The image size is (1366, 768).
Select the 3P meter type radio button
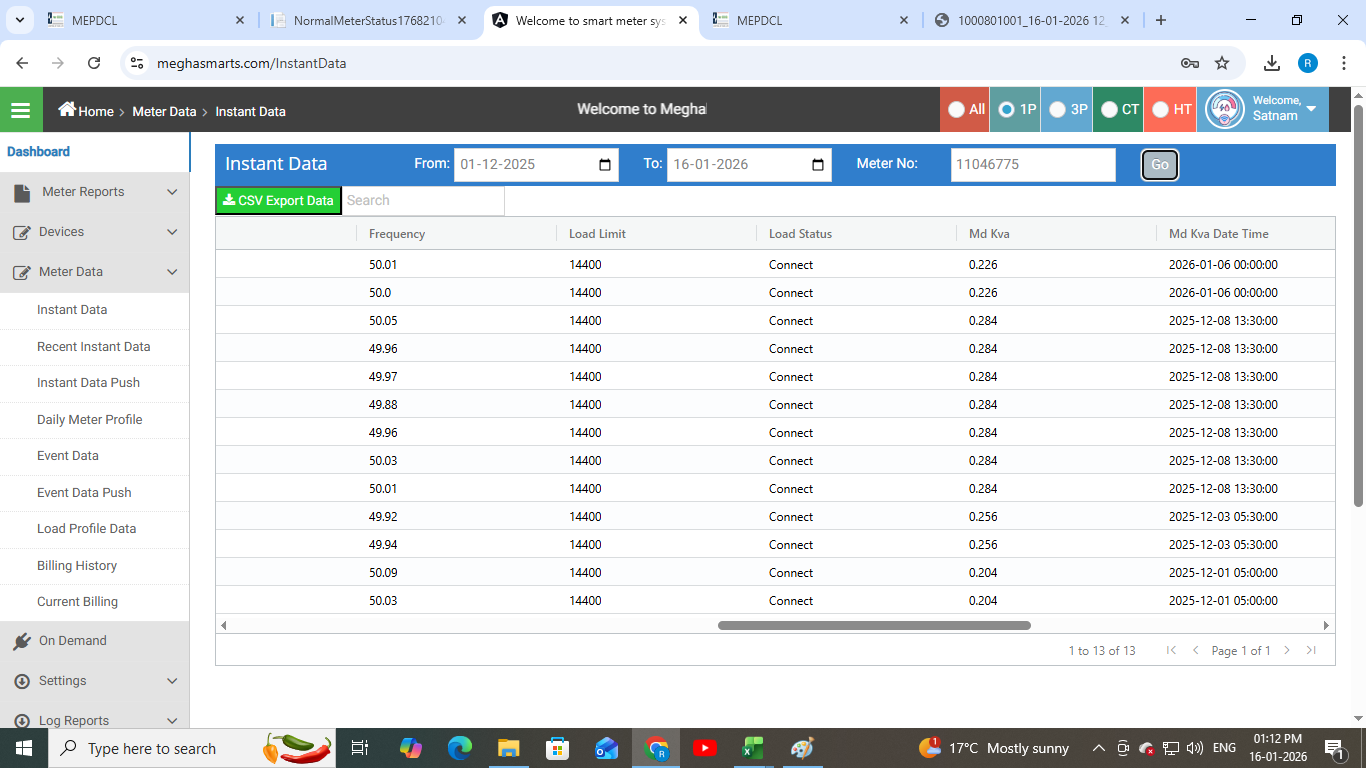1058,110
